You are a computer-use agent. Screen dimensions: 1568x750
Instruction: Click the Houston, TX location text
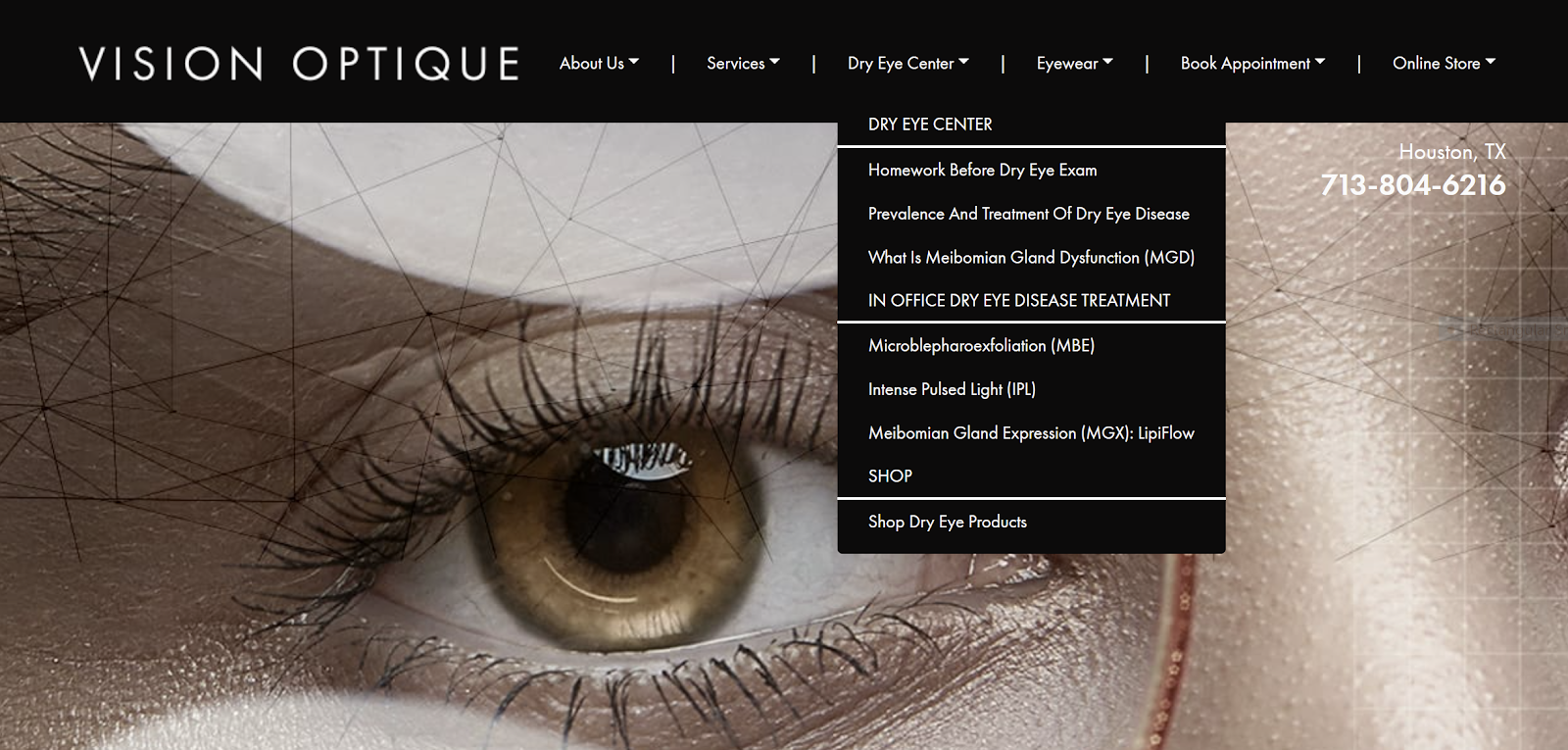coord(1452,152)
